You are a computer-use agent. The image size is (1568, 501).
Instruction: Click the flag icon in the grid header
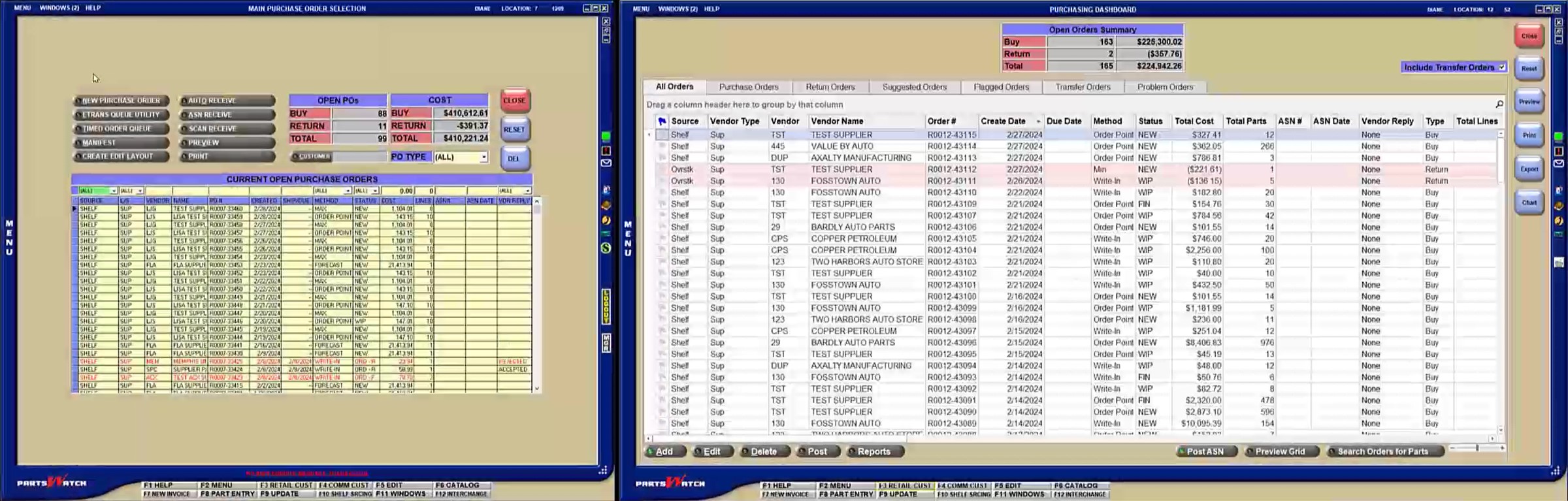(x=662, y=121)
